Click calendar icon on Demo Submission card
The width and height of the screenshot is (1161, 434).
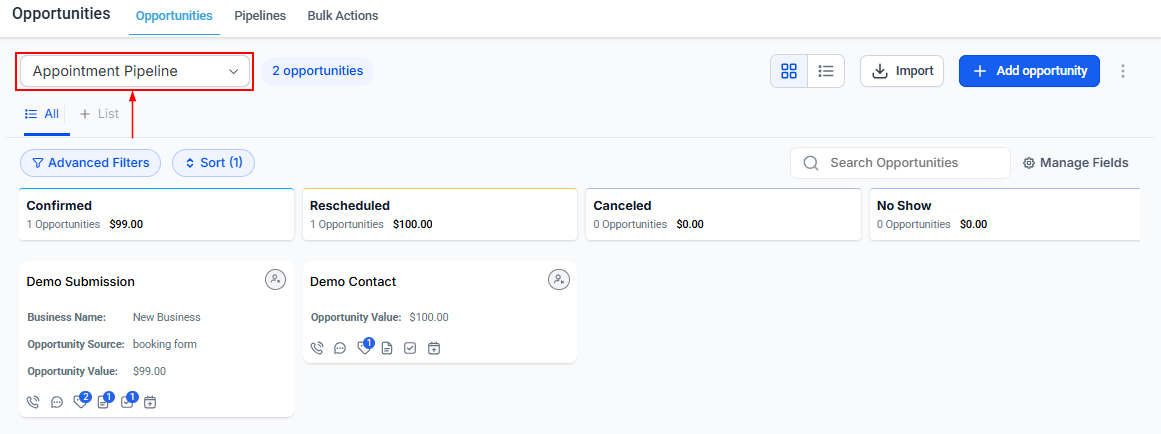[x=150, y=402]
